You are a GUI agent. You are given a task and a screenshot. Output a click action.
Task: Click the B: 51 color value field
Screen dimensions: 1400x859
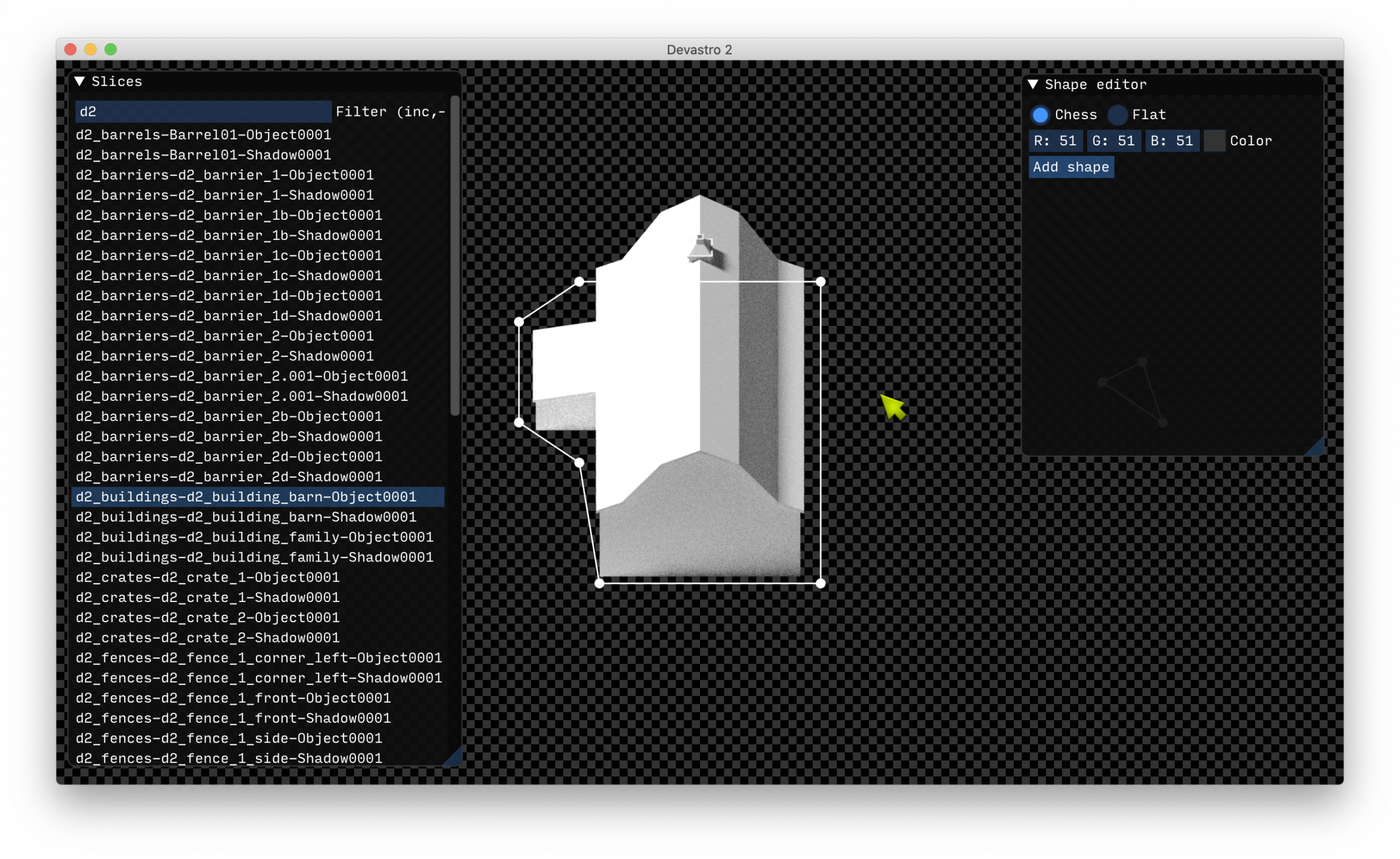[x=1172, y=141]
